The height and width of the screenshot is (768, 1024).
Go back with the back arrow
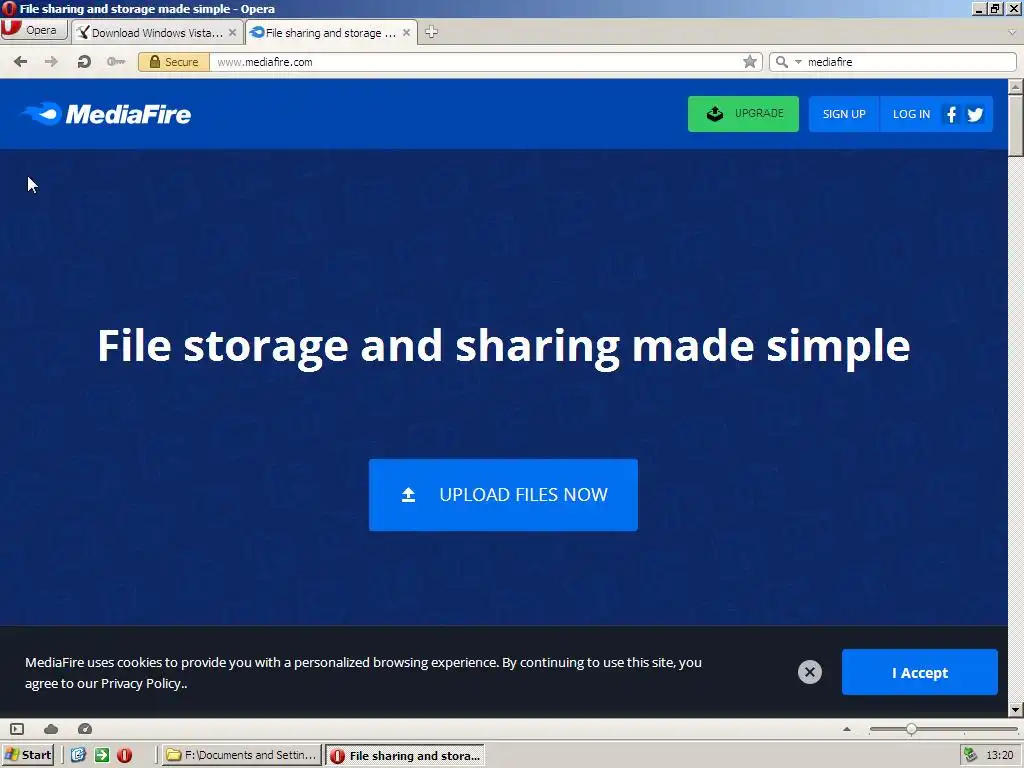(21, 62)
